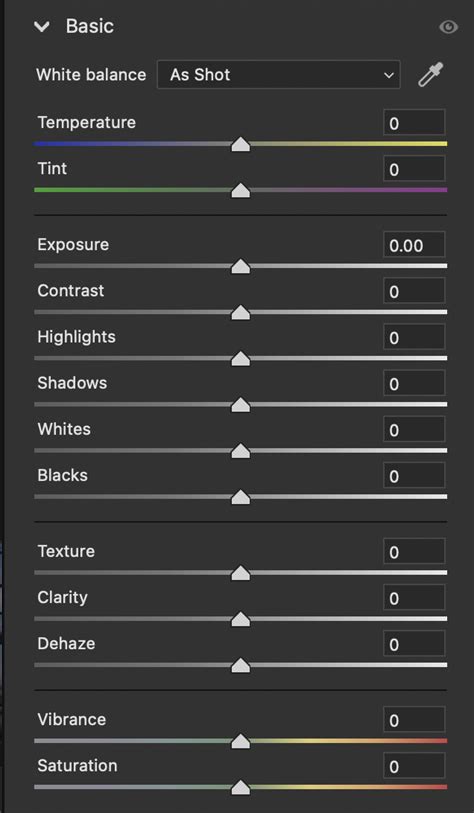Screen dimensions: 474x813
Task: Collapse the Basic panel chevron
Action: [x=41, y=26]
